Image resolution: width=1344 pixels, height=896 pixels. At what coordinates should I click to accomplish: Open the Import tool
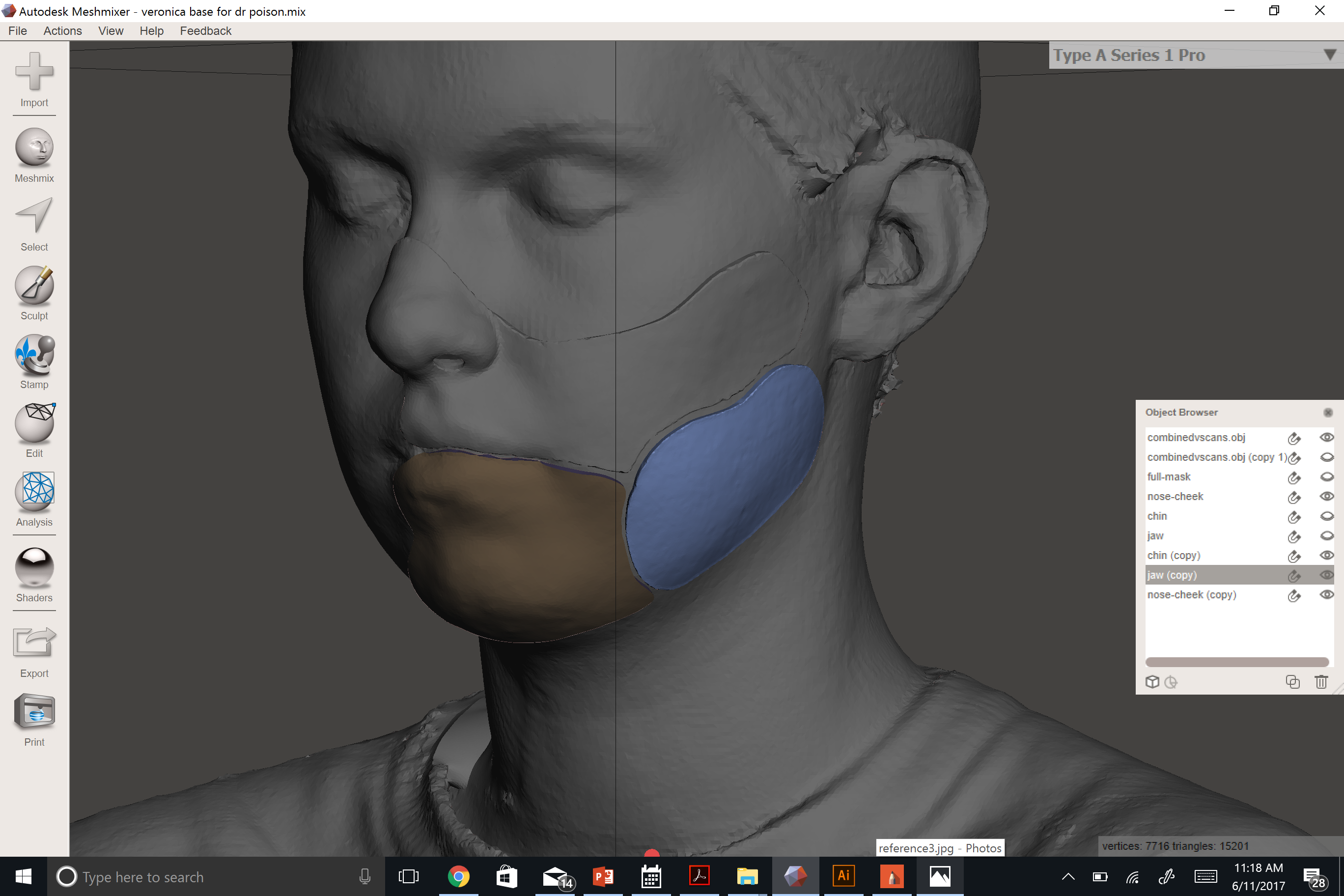coord(34,79)
